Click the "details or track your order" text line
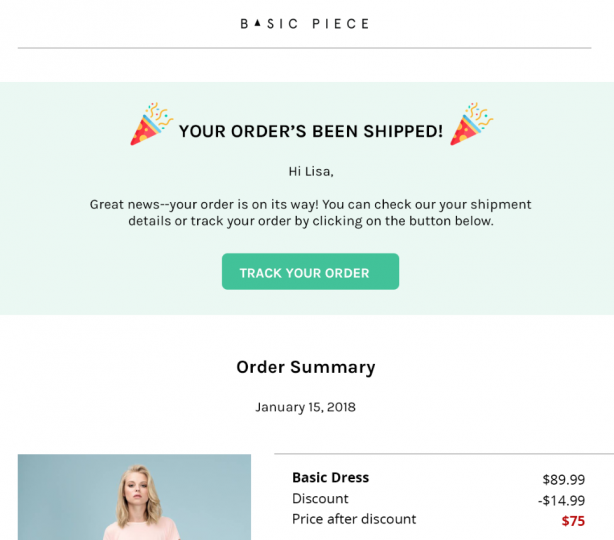This screenshot has width=614, height=540. point(310,221)
